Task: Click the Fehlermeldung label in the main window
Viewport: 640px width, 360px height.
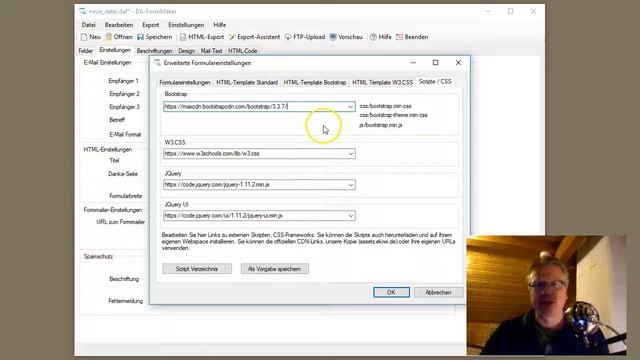Action: point(125,301)
